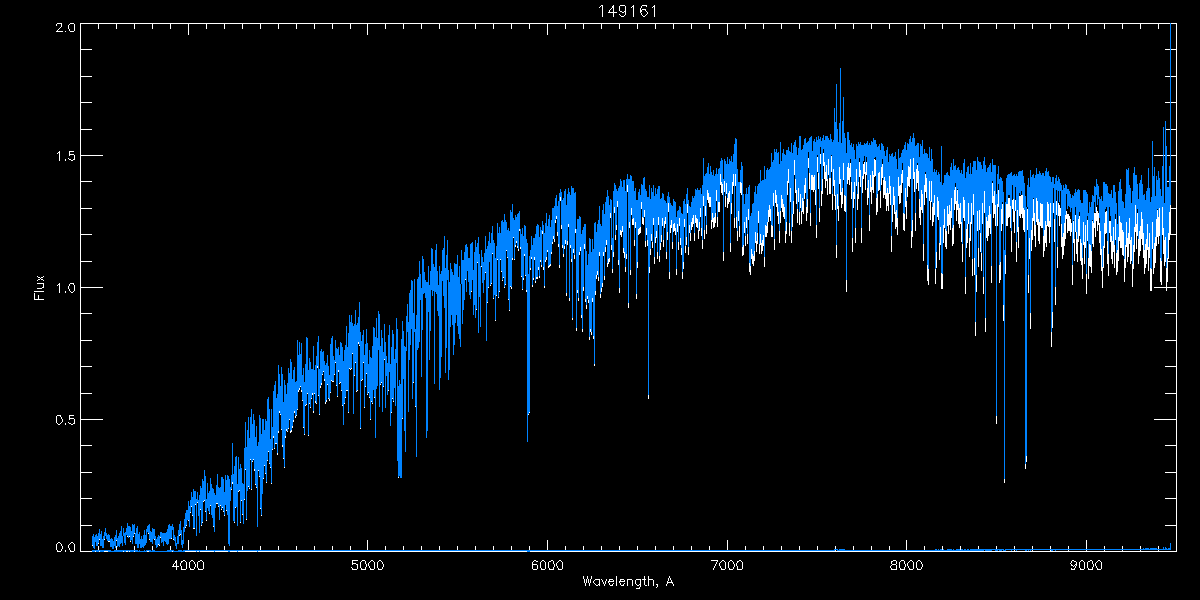Select the Flux y-axis label
Screen dimensions: 1200x600
40,287
